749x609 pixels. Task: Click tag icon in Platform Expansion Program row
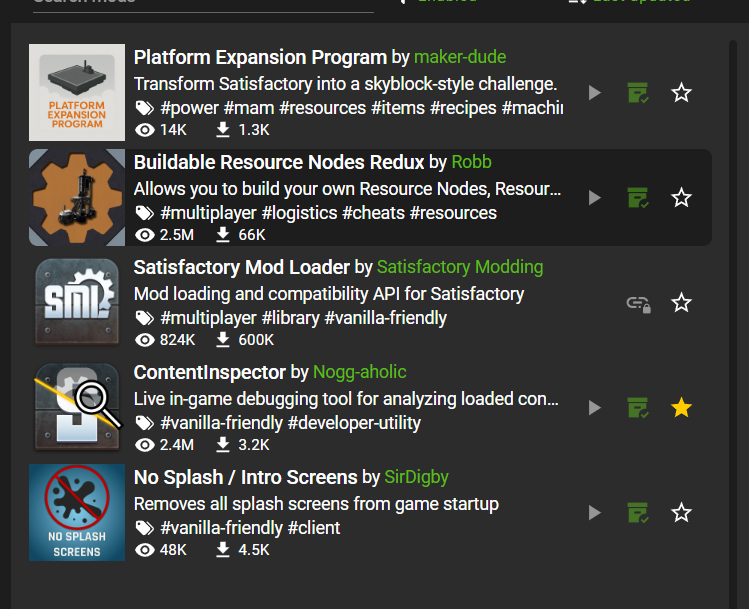coord(144,108)
